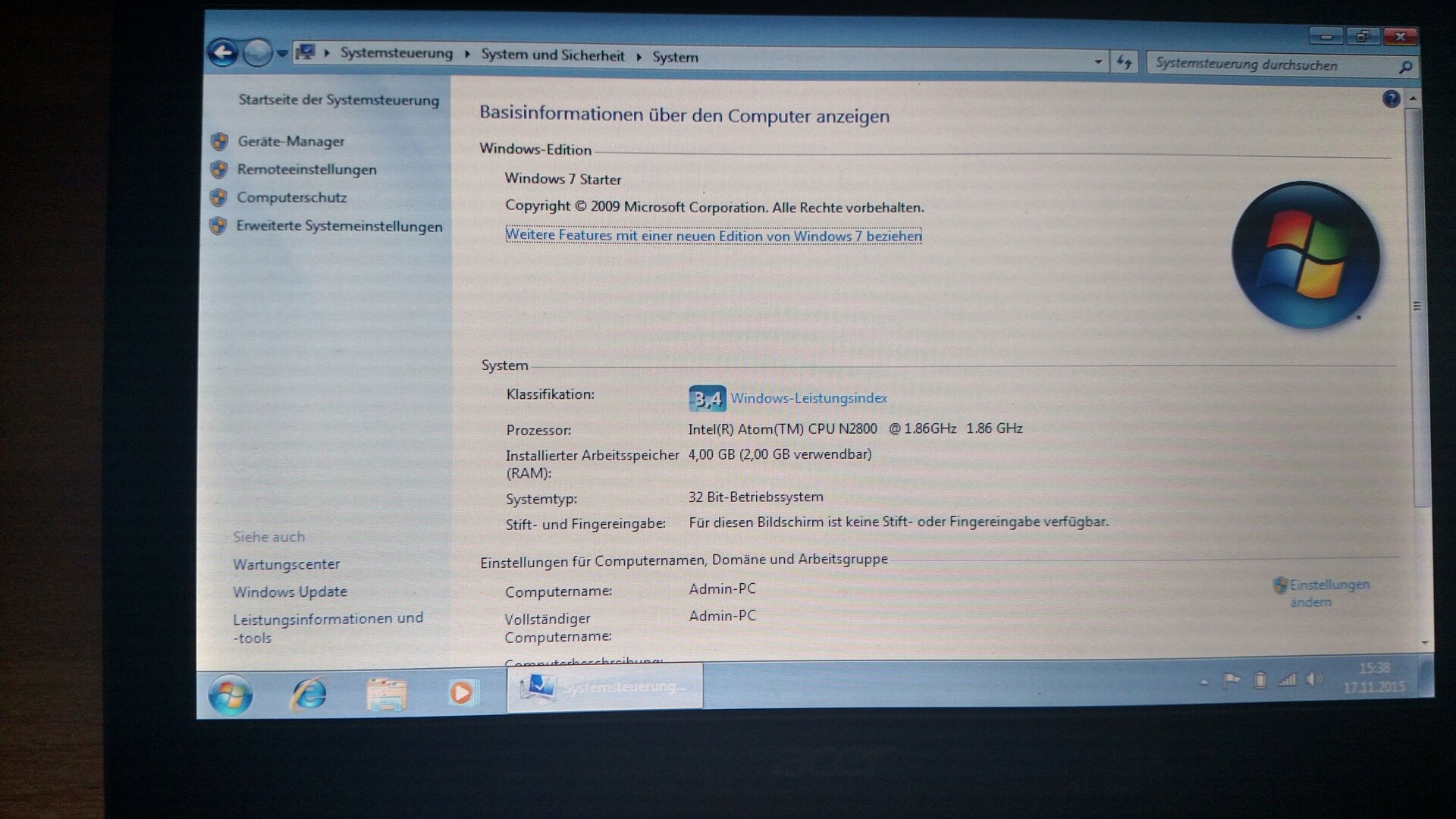This screenshot has height=819, width=1456.
Task: Click Weitere Features mit neuer Edition link
Action: click(x=714, y=236)
